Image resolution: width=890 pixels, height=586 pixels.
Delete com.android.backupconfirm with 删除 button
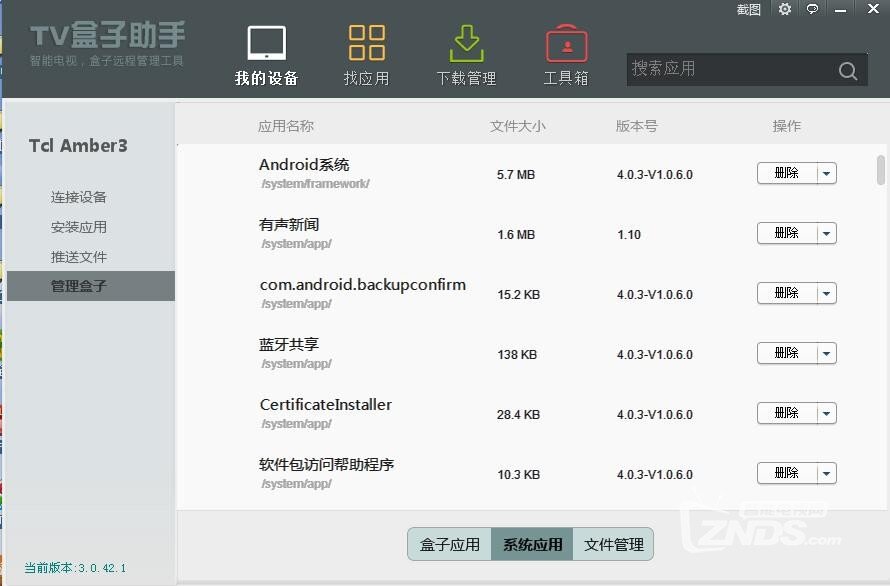pos(787,294)
